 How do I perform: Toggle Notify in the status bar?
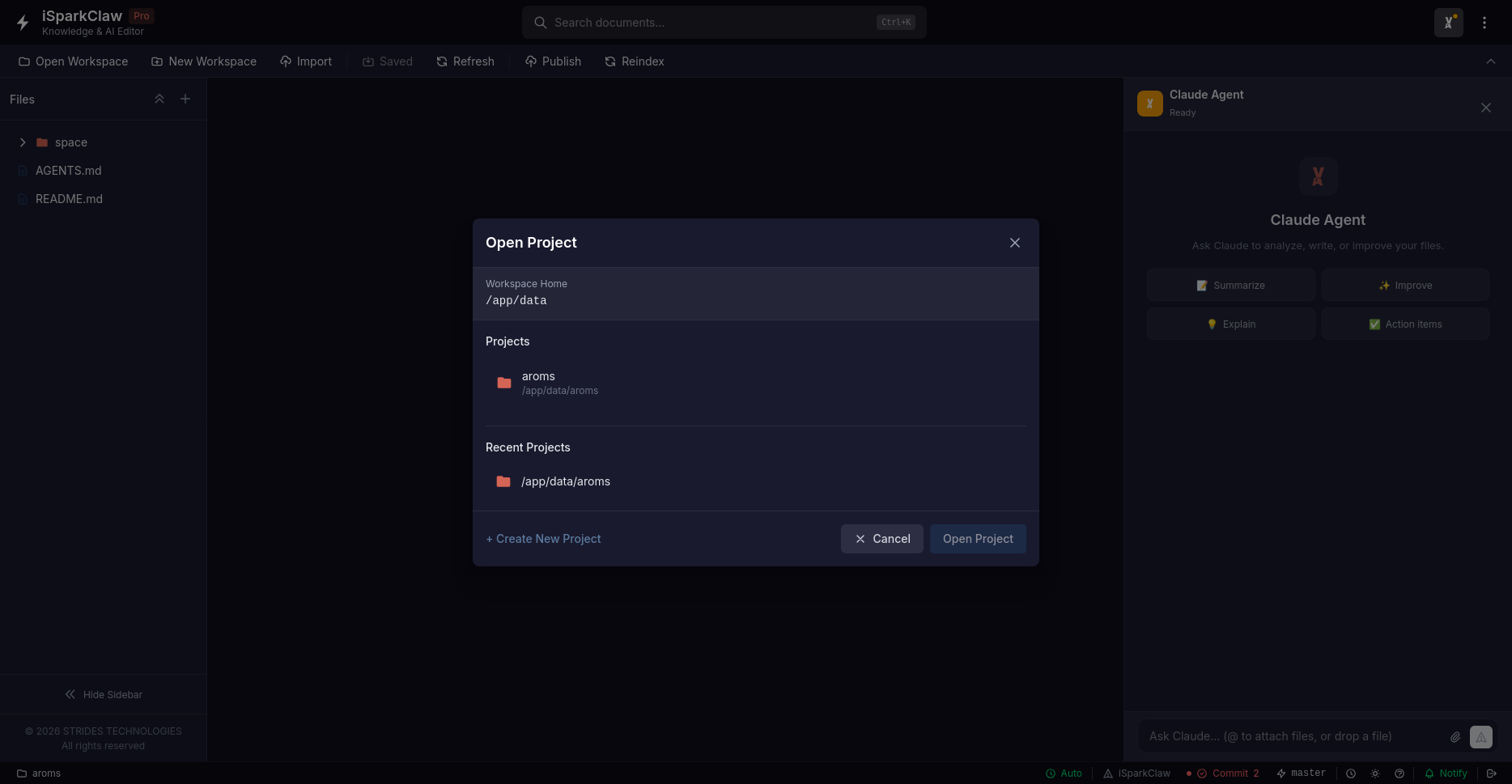pos(1446,773)
